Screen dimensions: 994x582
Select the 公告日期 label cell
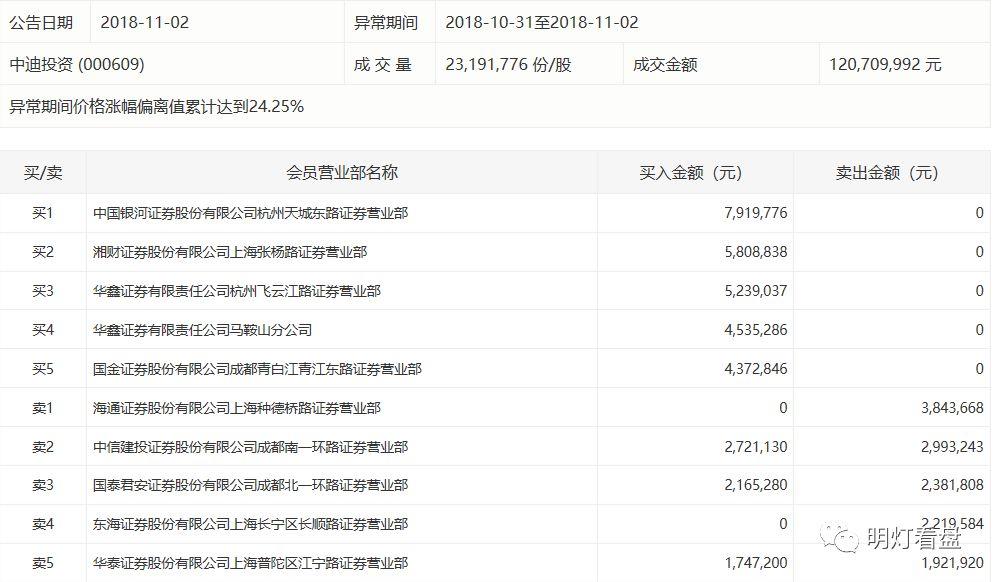[41, 23]
